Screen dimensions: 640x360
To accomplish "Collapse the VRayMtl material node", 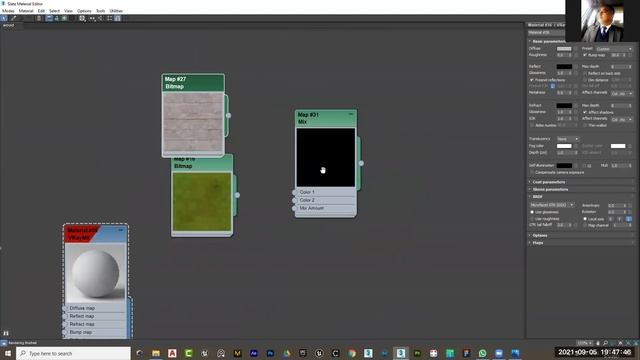I will pyautogui.click(x=121, y=230).
